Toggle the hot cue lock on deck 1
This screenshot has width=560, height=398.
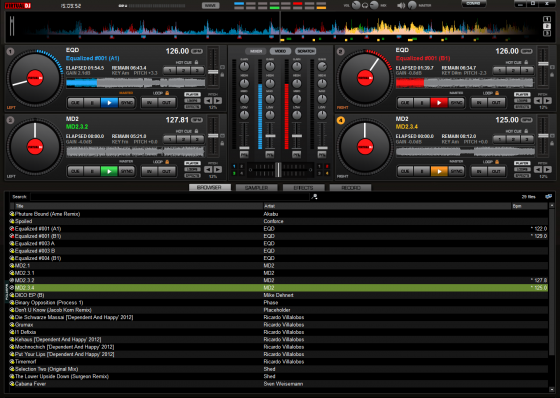(x=196, y=62)
